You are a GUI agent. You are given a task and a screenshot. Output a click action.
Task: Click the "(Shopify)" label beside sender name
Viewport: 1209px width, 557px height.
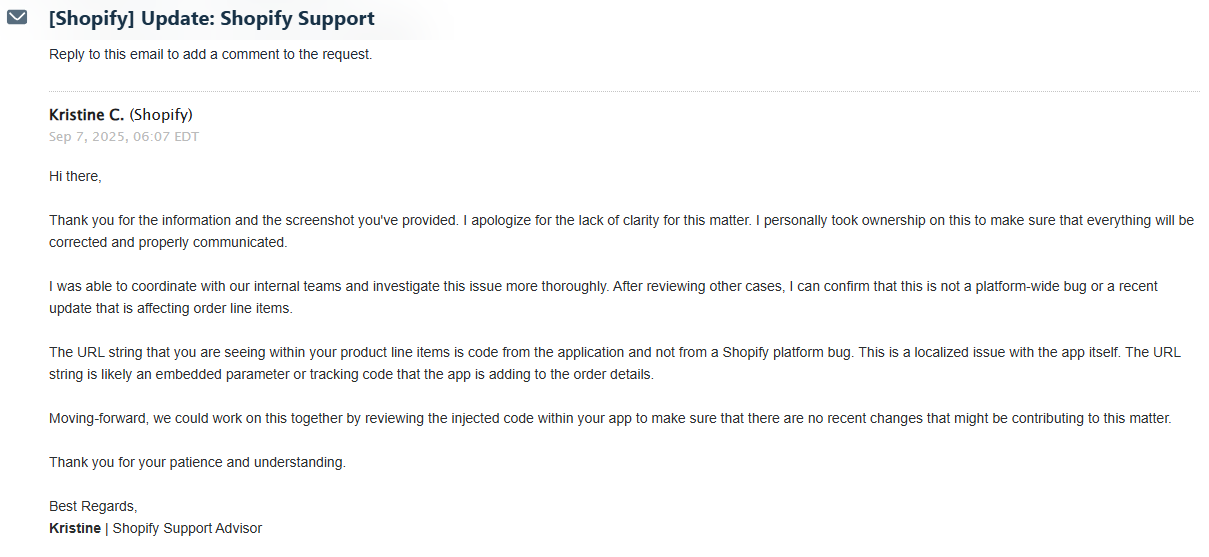point(161,114)
